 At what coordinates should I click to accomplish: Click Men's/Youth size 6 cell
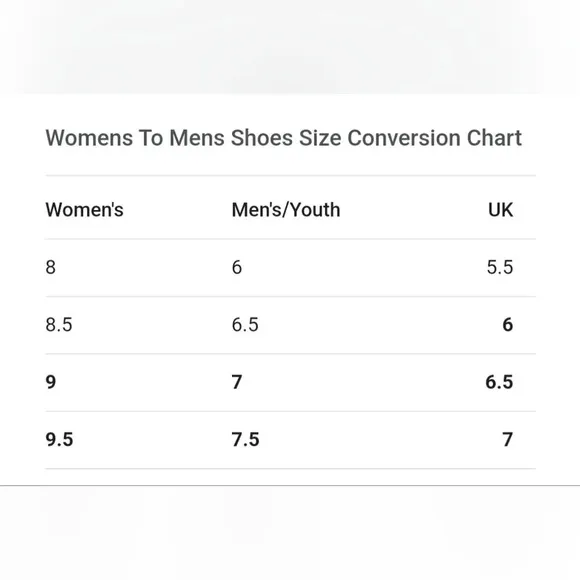237,267
